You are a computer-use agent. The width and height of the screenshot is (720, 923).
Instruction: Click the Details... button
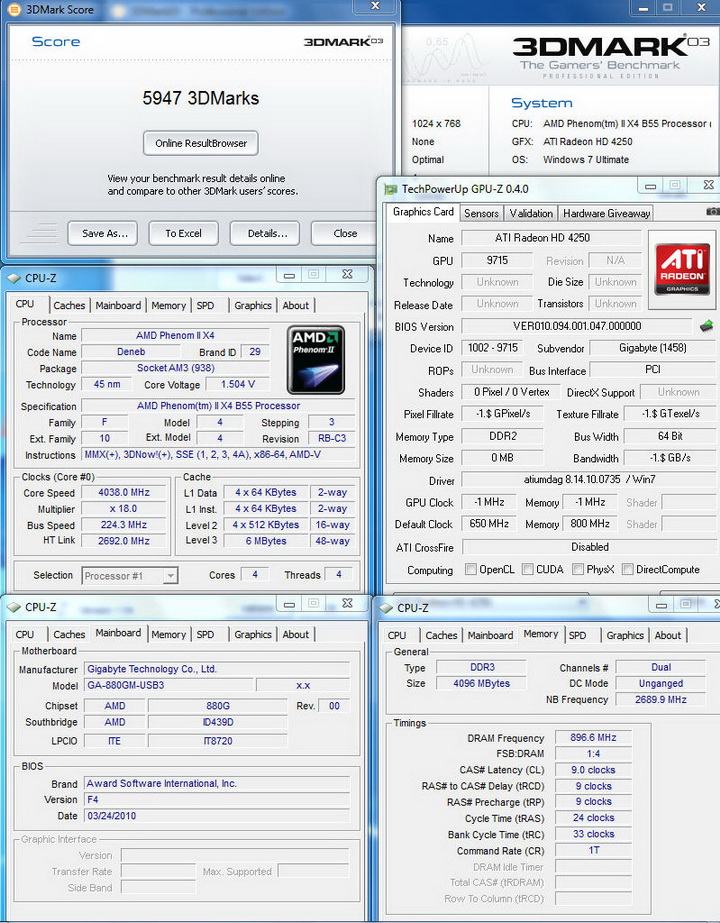[x=265, y=233]
